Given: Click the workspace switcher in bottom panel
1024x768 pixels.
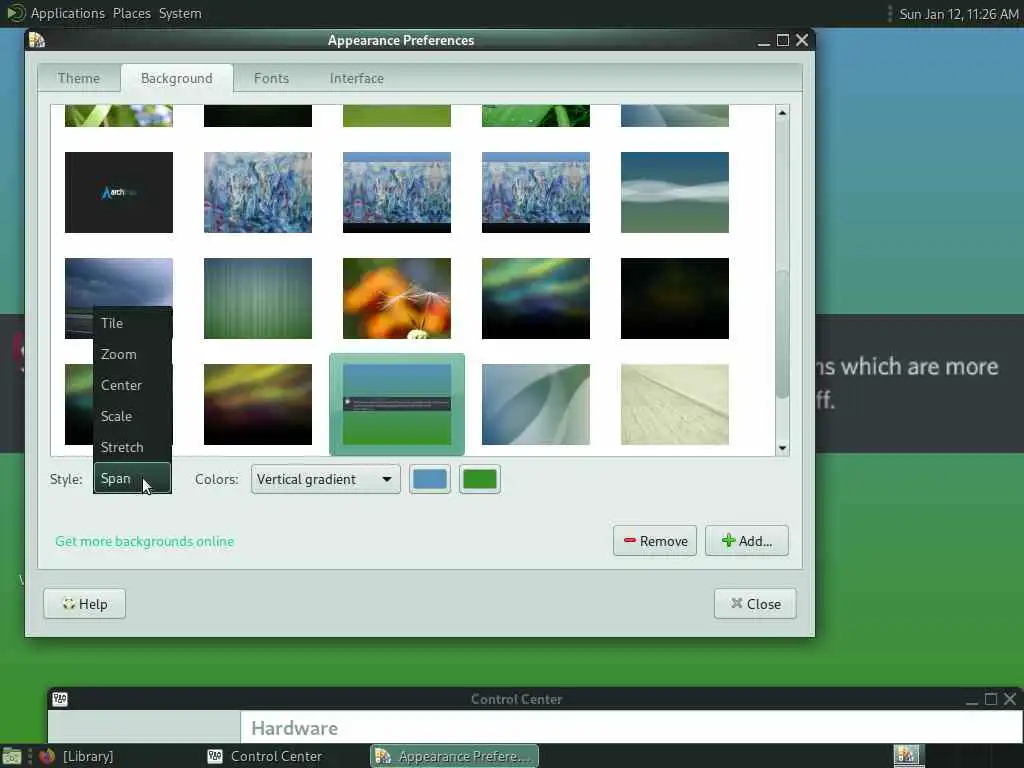Looking at the screenshot, I should click(908, 756).
